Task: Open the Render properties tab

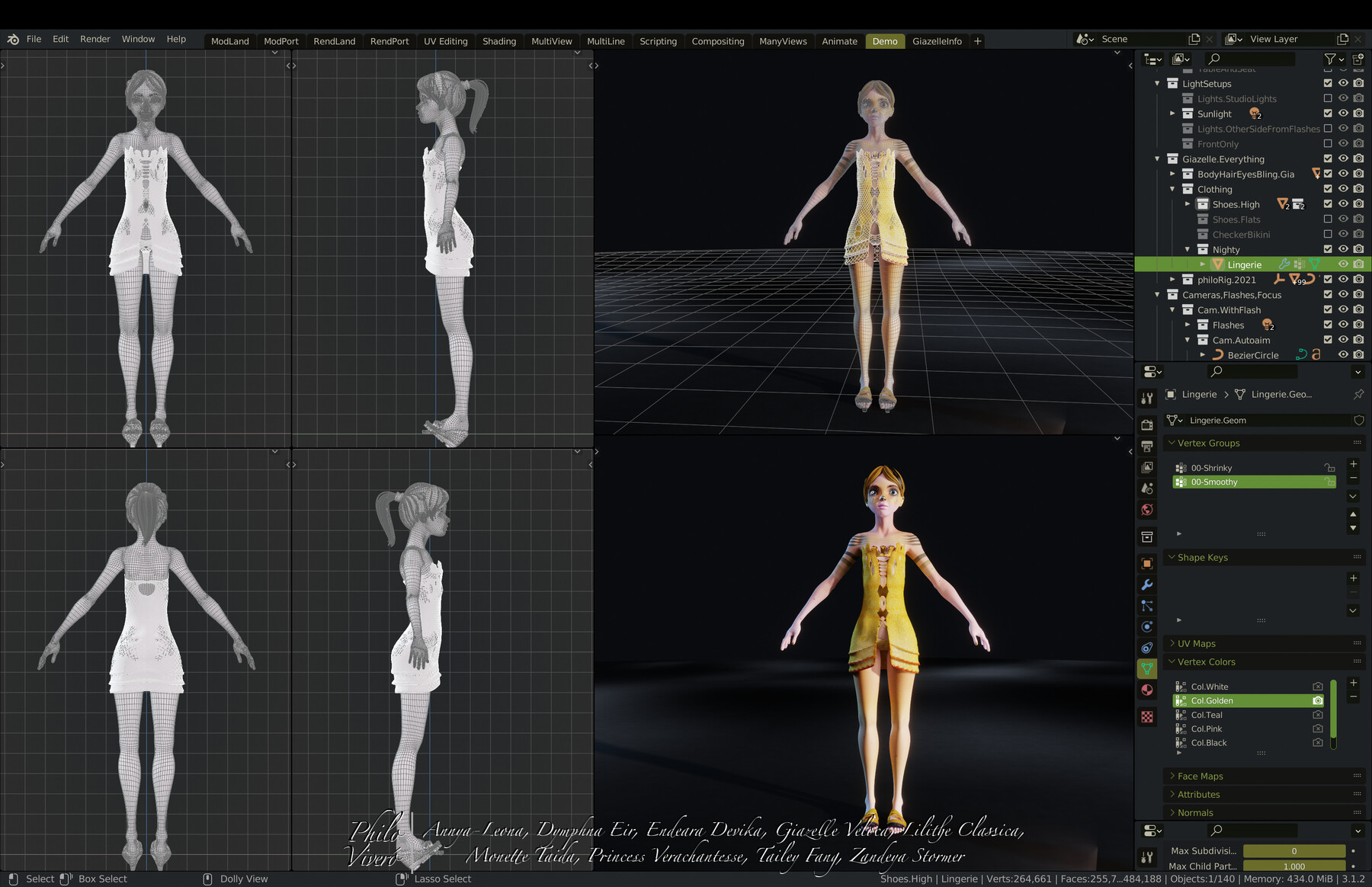Action: click(1147, 425)
